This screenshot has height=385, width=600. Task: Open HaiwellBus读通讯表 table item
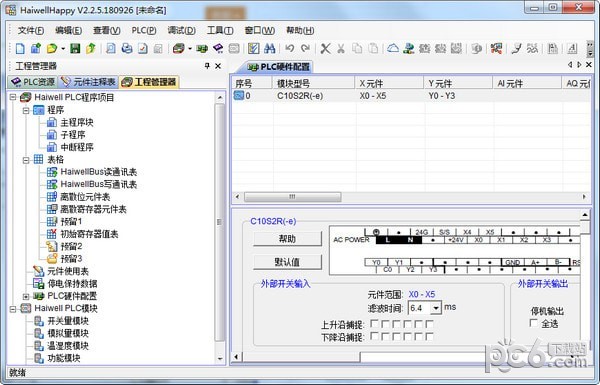coord(98,172)
